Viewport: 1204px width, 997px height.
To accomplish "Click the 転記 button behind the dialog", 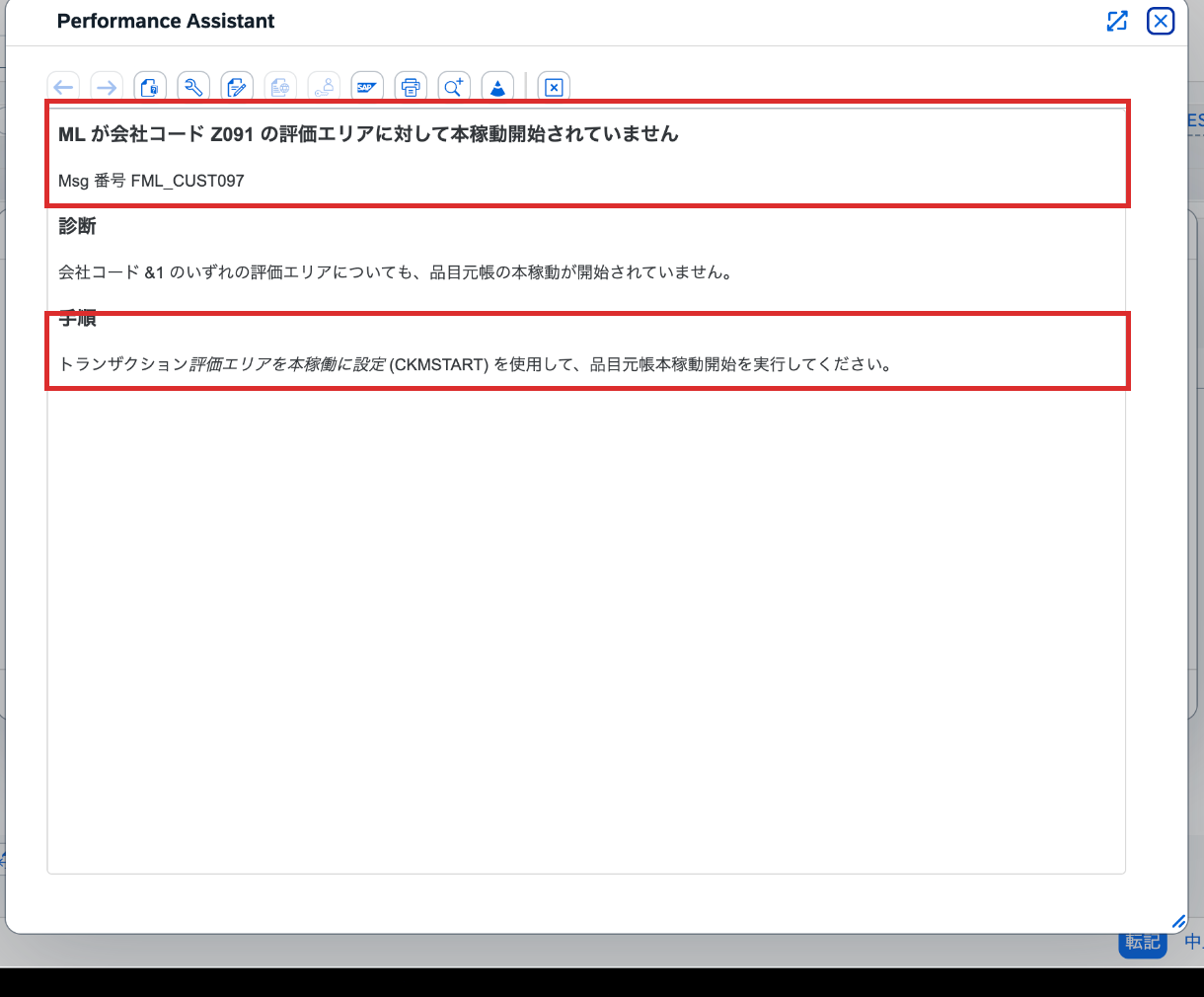I will pos(1143,943).
